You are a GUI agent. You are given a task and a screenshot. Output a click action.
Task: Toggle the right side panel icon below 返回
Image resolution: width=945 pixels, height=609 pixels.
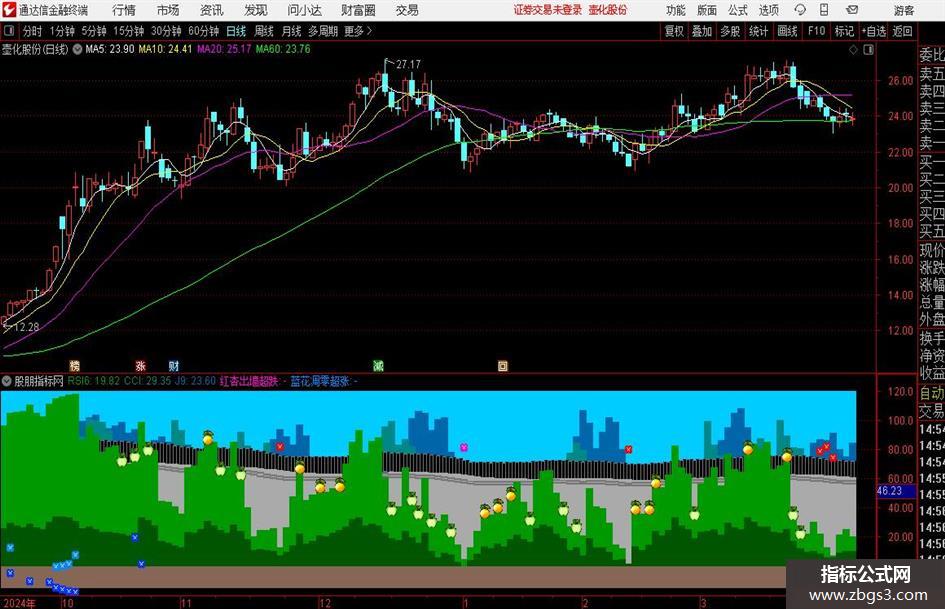tap(868, 49)
